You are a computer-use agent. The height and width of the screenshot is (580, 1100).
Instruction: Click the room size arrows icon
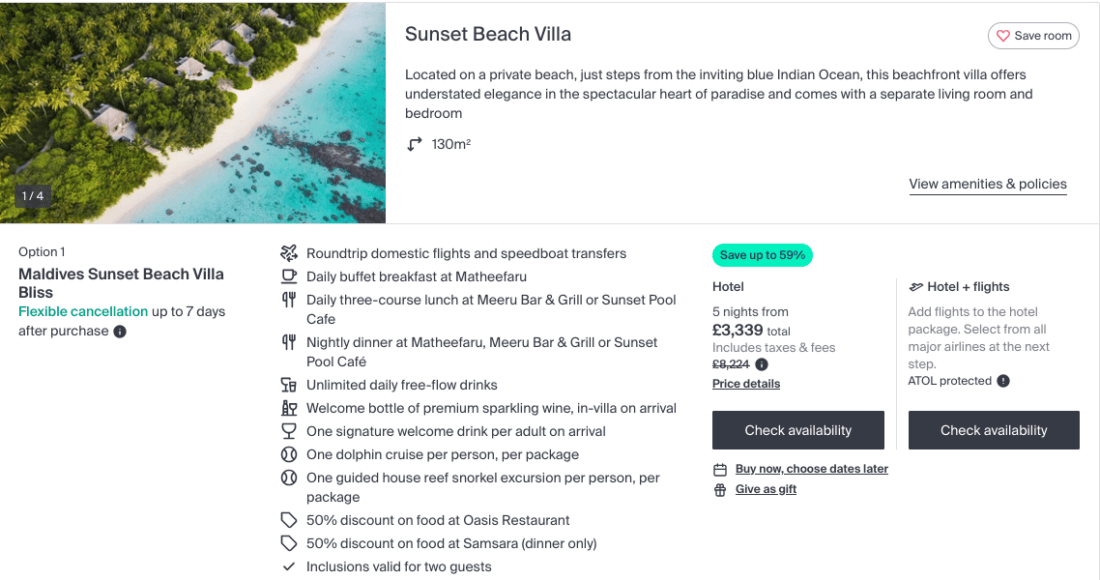click(x=415, y=144)
